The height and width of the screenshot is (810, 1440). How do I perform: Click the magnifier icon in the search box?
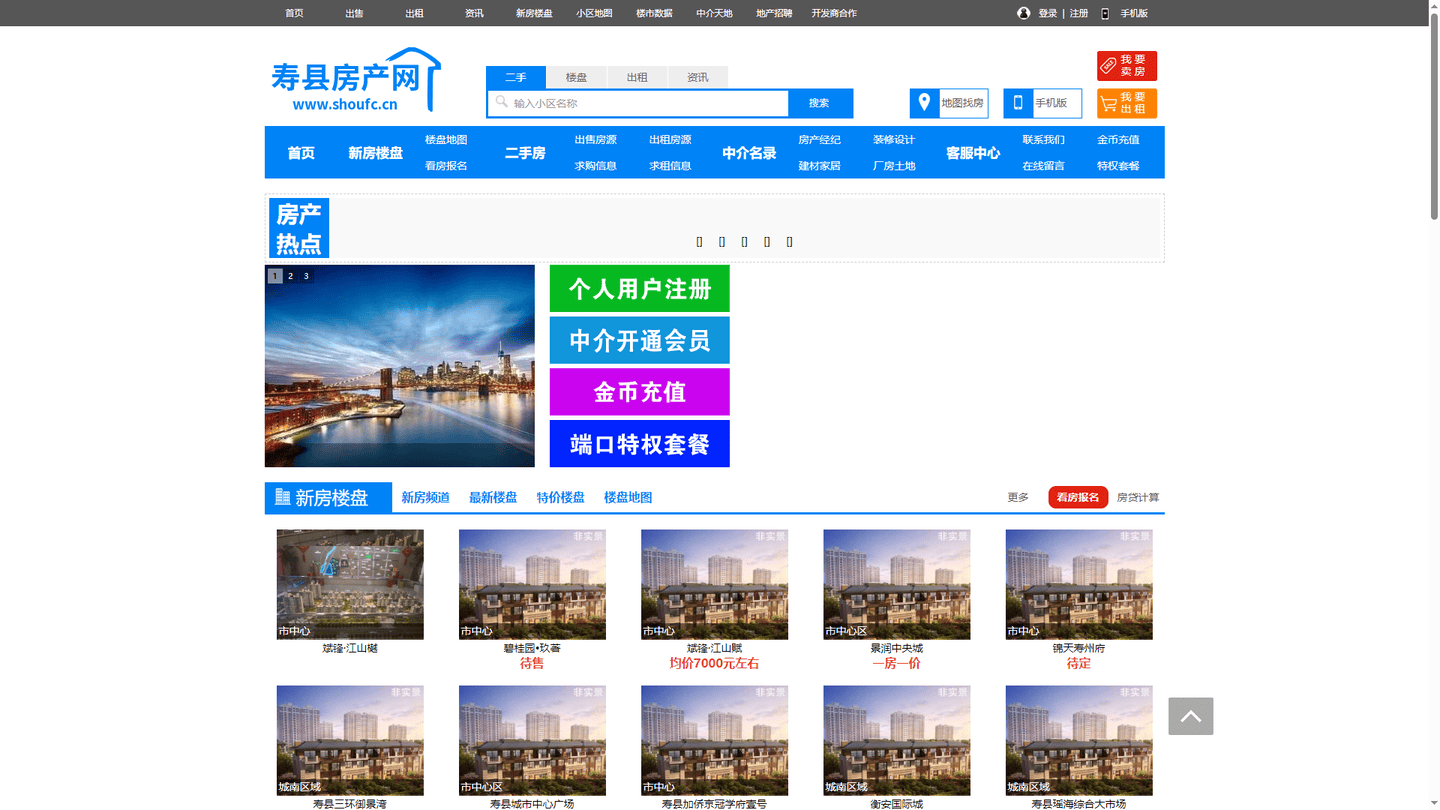pyautogui.click(x=502, y=102)
